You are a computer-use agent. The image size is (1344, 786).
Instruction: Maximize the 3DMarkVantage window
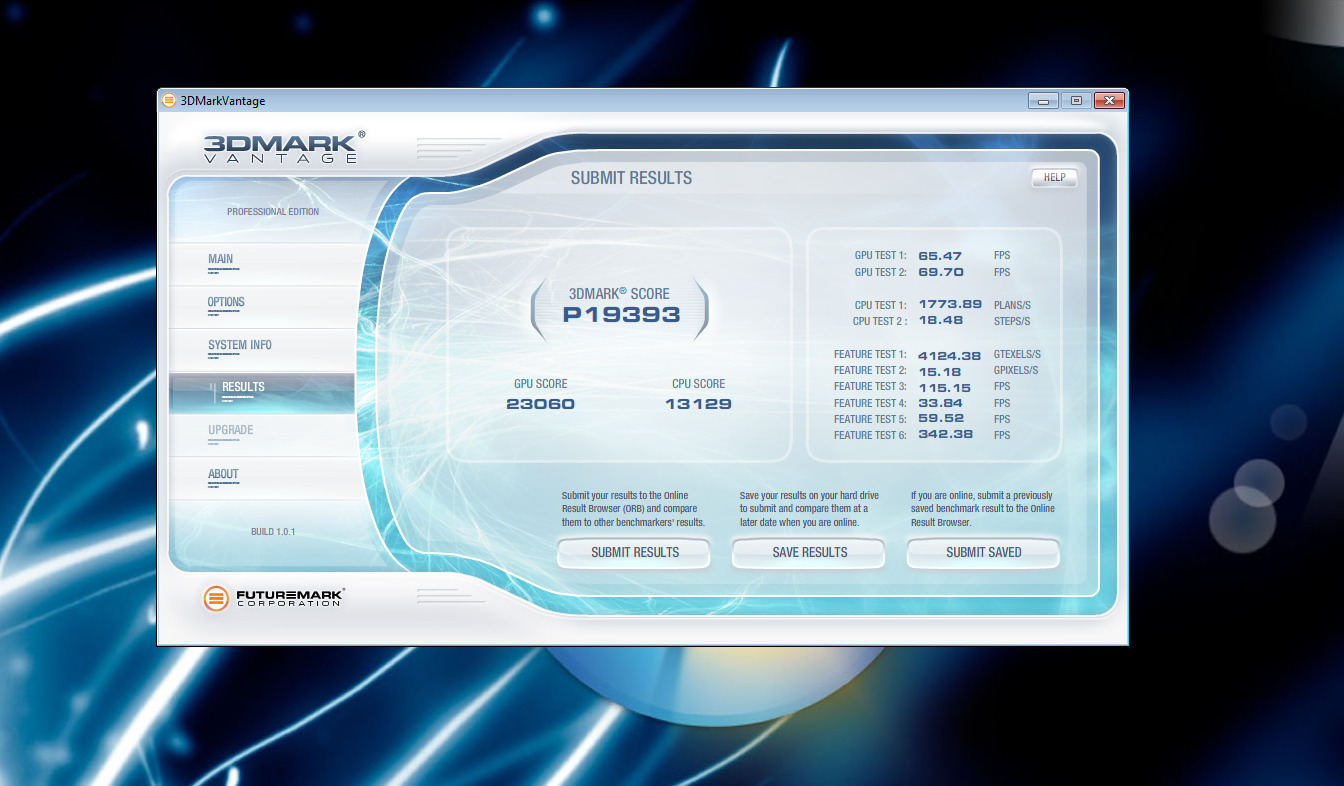tap(1076, 100)
